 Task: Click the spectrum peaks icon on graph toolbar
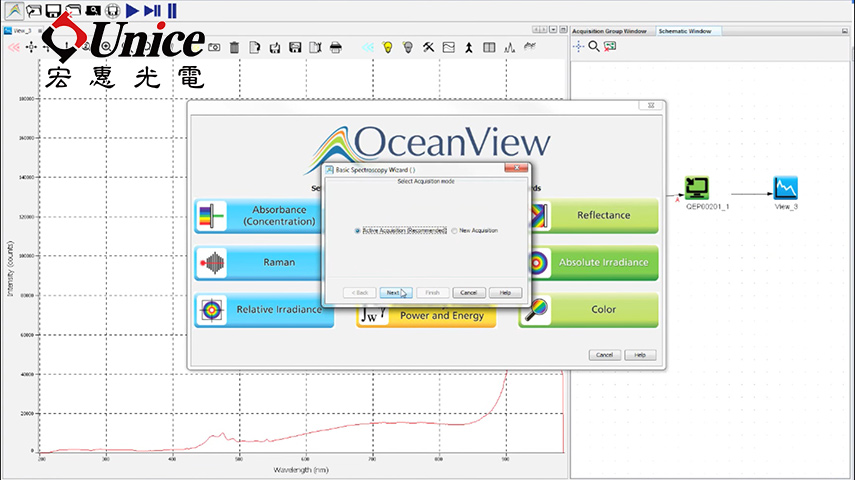tap(509, 47)
